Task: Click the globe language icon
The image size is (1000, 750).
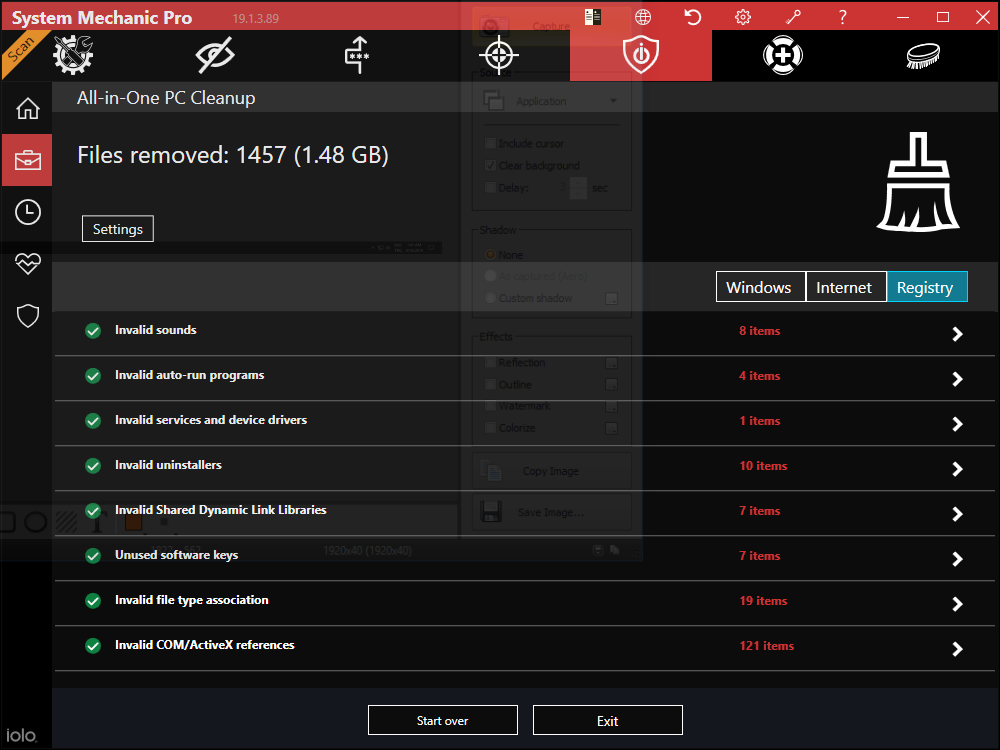Action: click(643, 17)
